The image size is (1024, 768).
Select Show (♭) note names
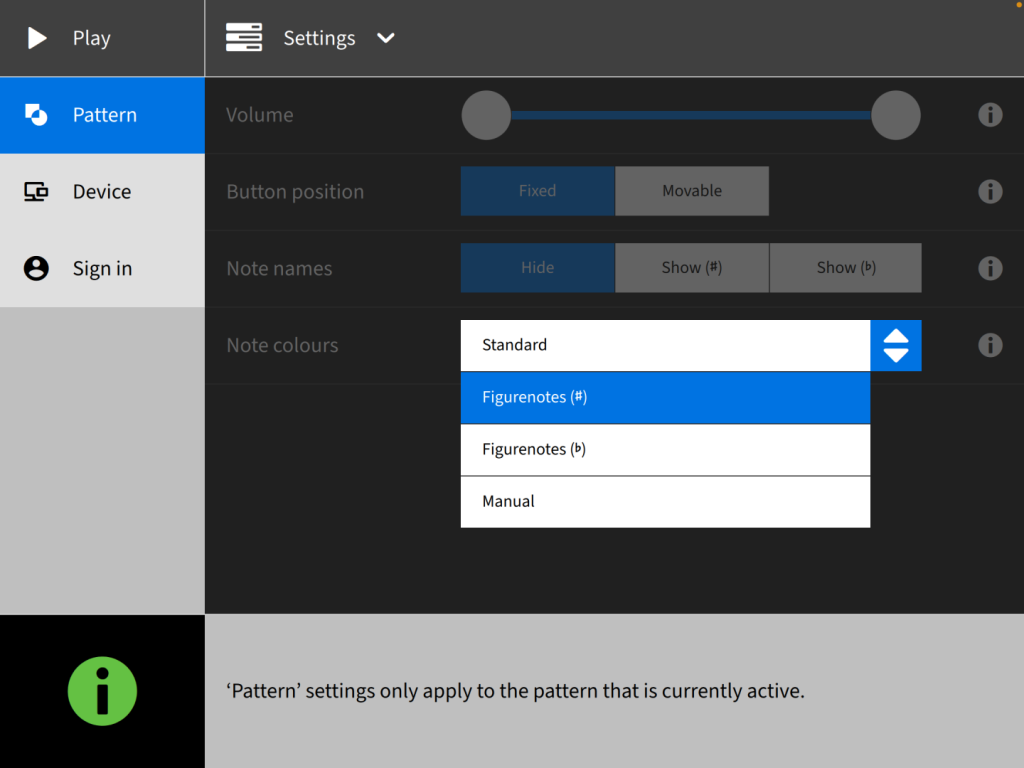coord(846,268)
